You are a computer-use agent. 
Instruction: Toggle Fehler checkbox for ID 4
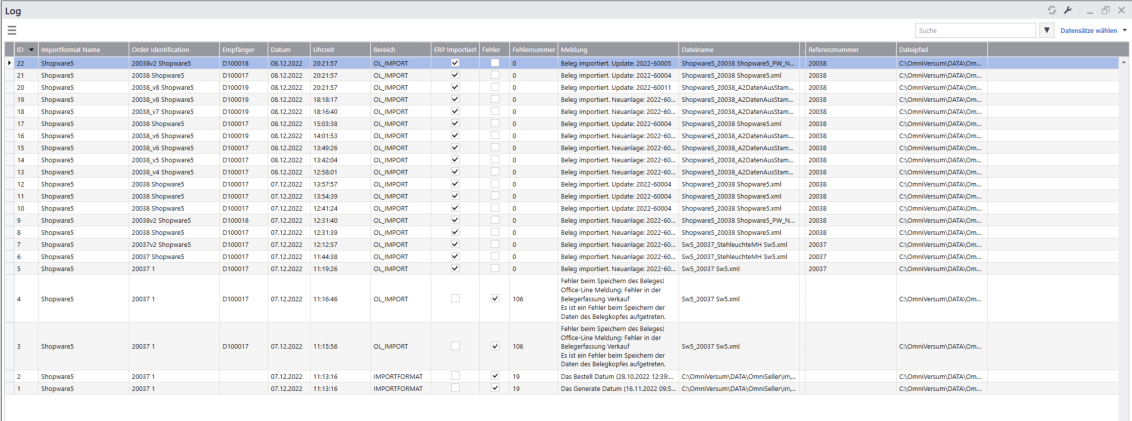[x=495, y=298]
